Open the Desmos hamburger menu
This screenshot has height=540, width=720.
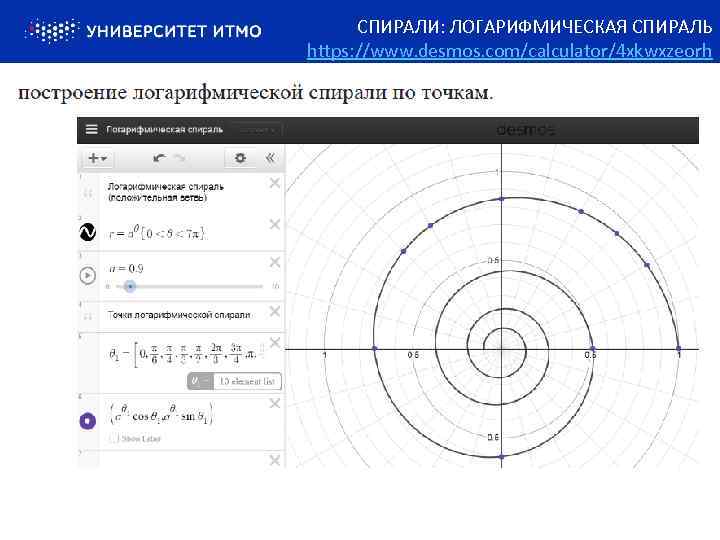(91, 129)
